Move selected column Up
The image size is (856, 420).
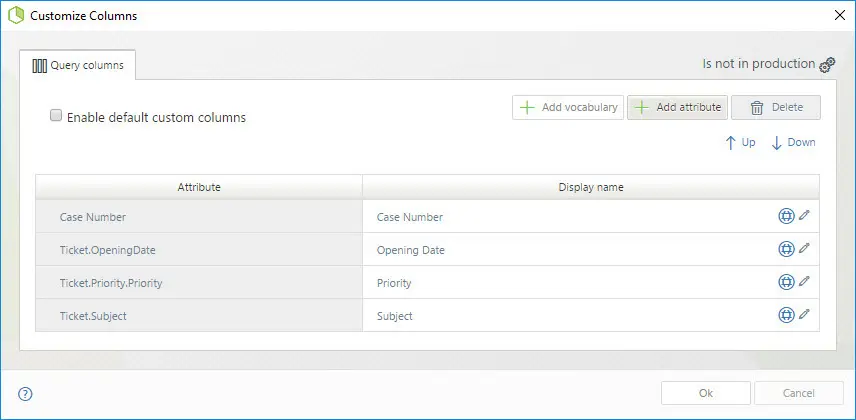740,143
